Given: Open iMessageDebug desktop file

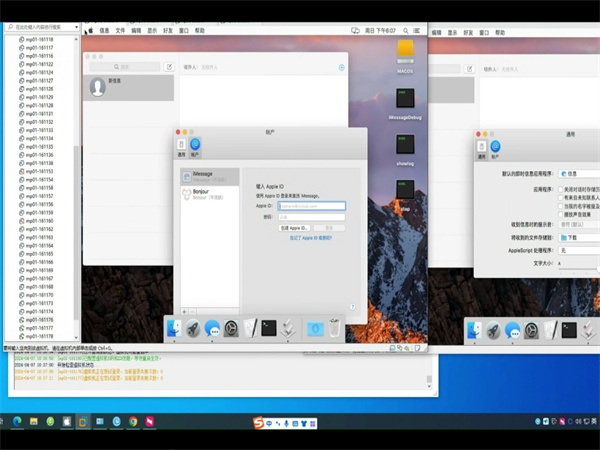Looking at the screenshot, I should point(405,100).
